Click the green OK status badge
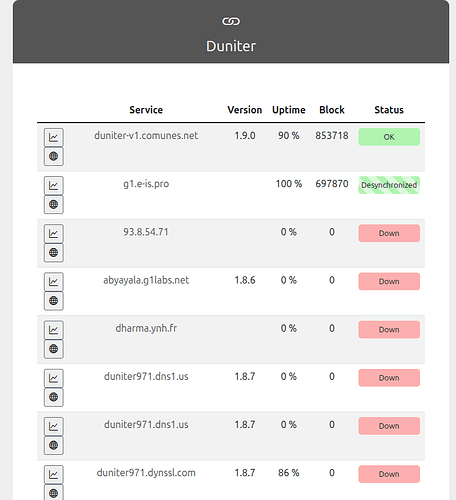This screenshot has height=500, width=456. click(x=389, y=137)
